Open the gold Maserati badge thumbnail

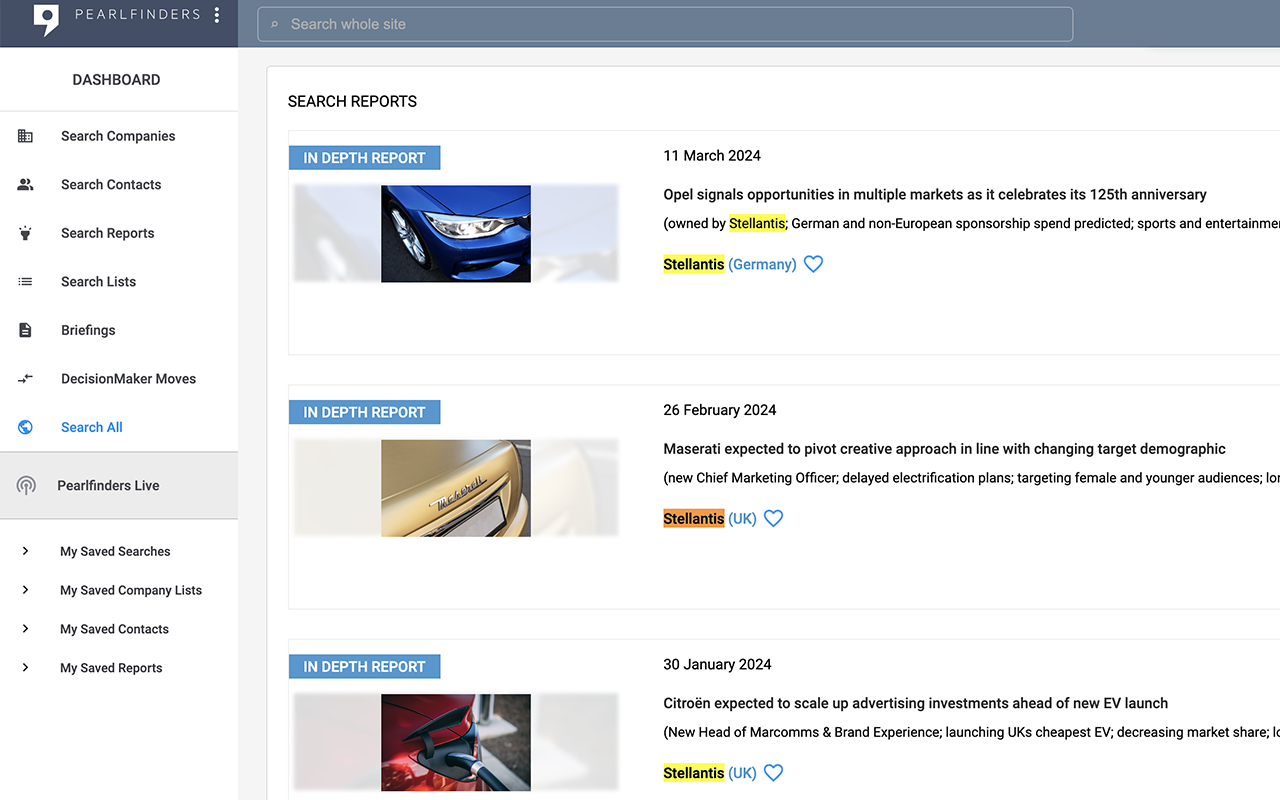[x=456, y=488]
